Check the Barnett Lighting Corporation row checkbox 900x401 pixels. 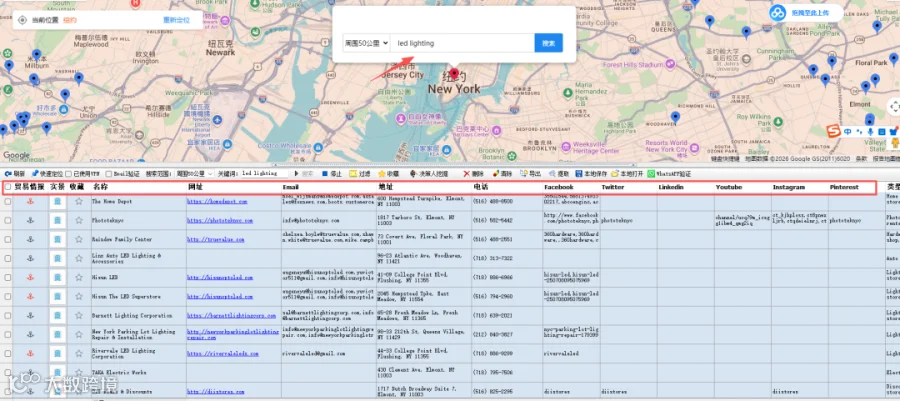(8, 316)
